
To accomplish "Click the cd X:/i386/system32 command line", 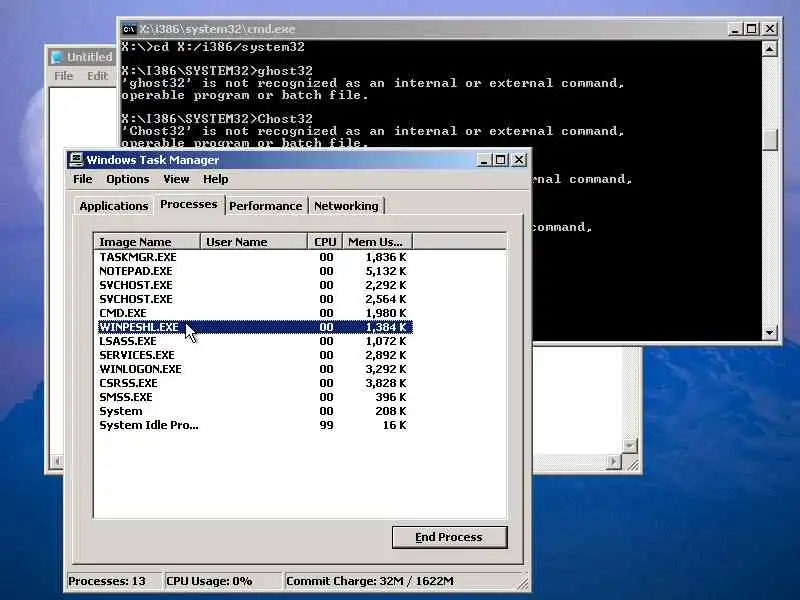I will 213,47.
